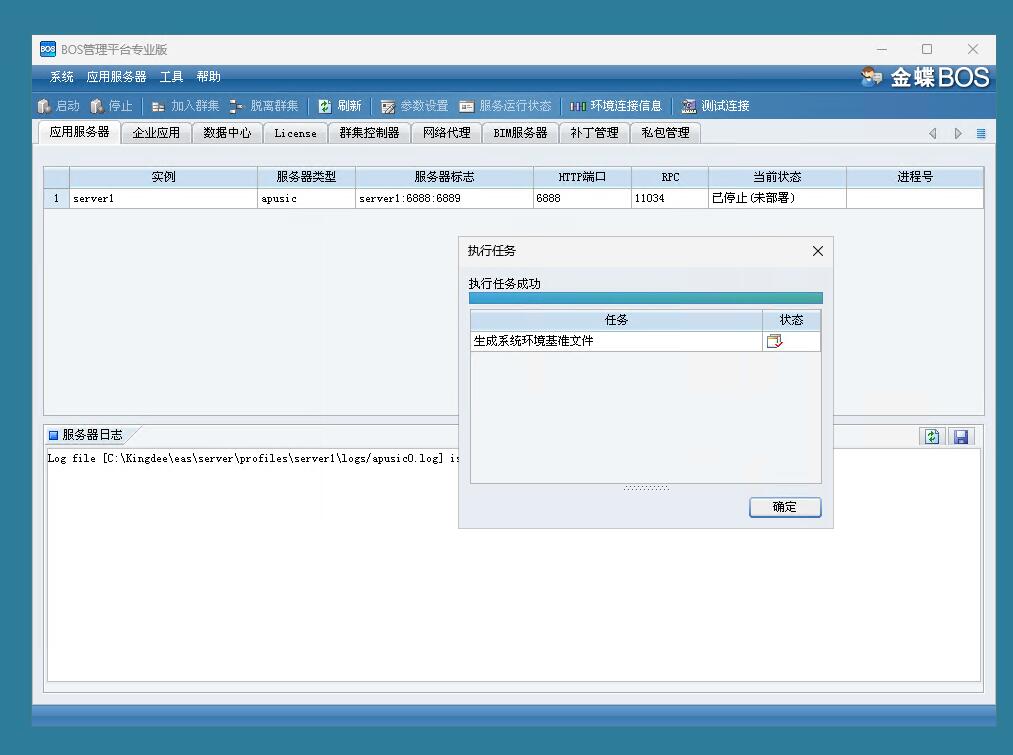
Task: Click the 服务器日志 panel header icon
Action: tap(54, 435)
